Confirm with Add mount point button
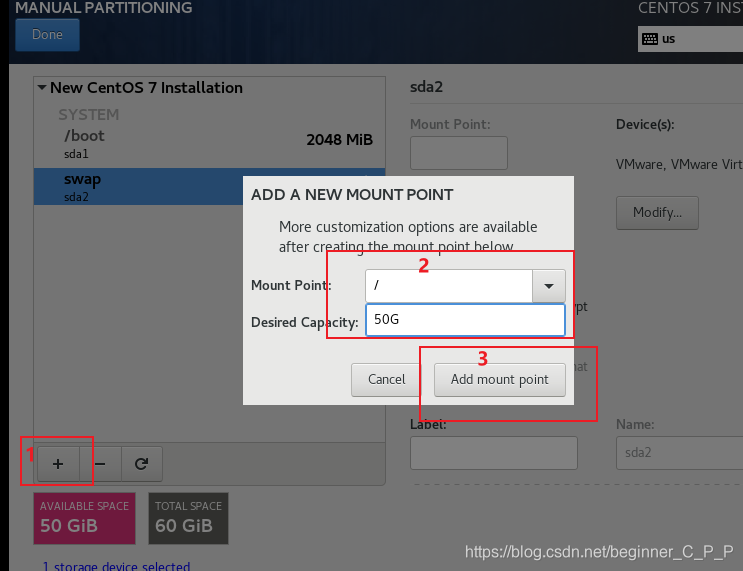 click(499, 380)
